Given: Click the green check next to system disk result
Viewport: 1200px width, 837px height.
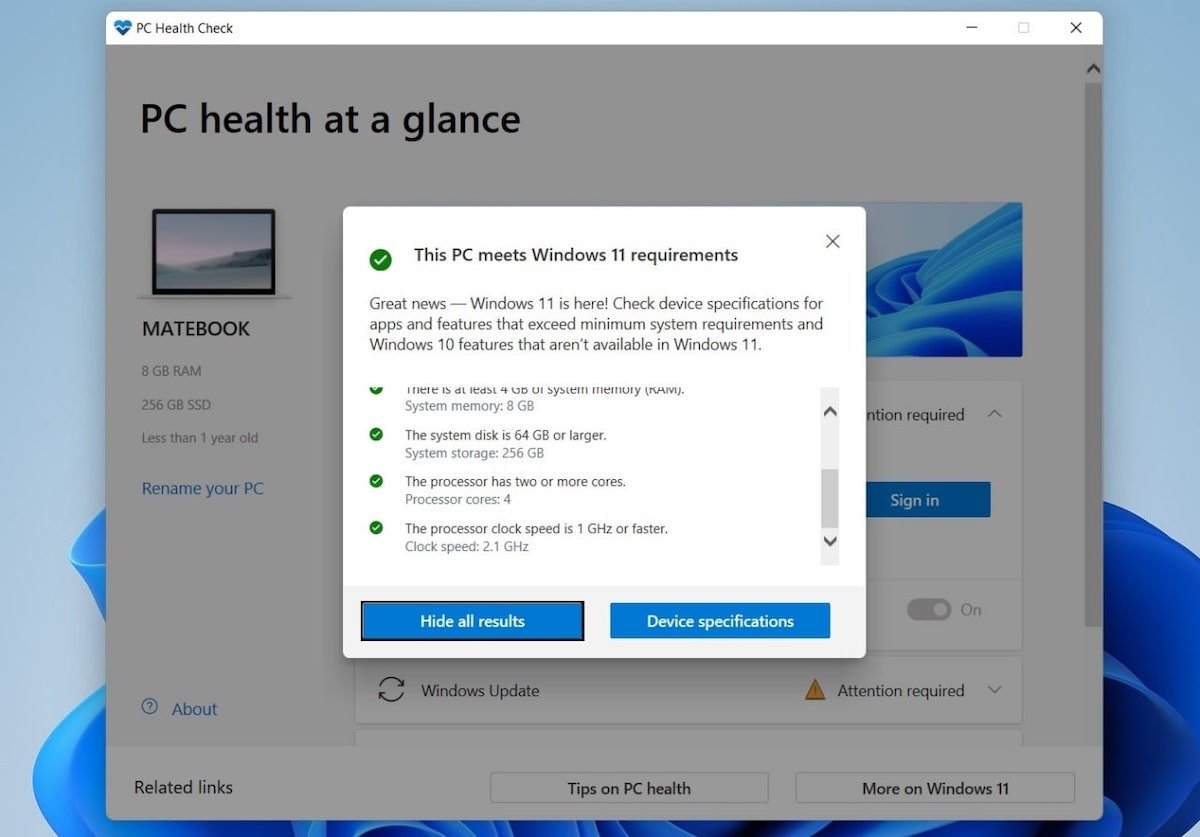Looking at the screenshot, I should pos(376,435).
